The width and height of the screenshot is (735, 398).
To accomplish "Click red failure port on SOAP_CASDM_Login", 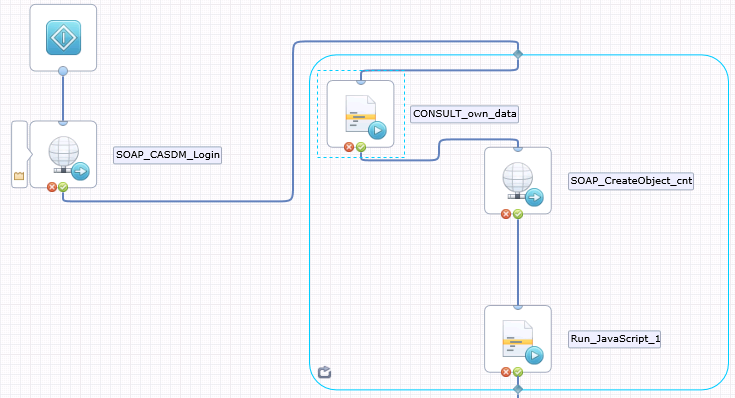I will tap(52, 187).
